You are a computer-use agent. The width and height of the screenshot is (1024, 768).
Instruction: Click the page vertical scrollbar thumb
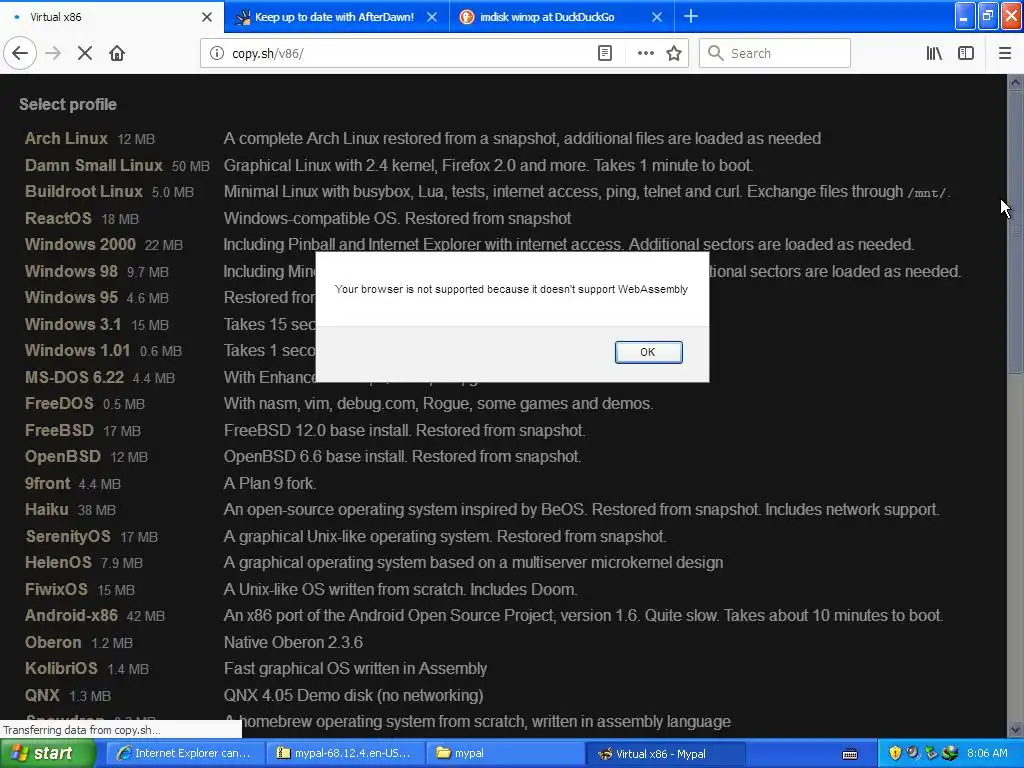(1015, 232)
